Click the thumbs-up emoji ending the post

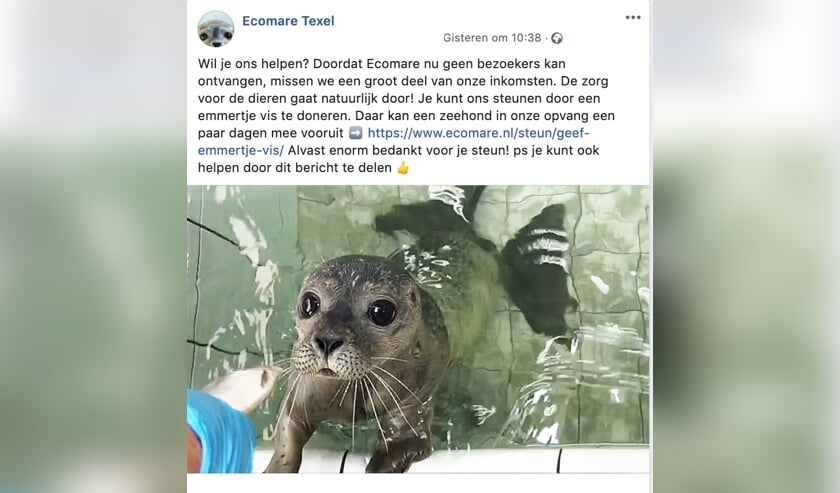coord(403,168)
